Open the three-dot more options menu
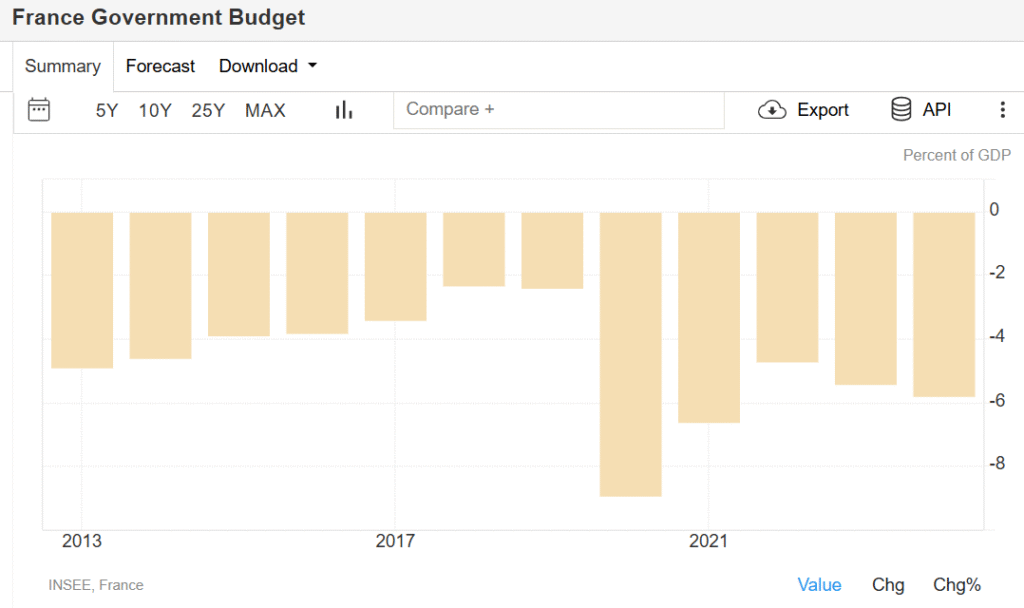Viewport: 1024px width, 608px height. tap(1002, 110)
